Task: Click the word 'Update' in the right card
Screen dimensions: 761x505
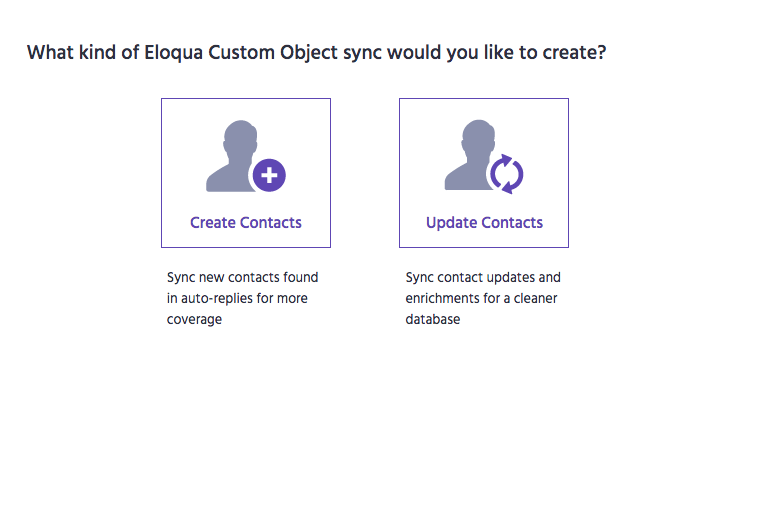Action: click(x=451, y=222)
